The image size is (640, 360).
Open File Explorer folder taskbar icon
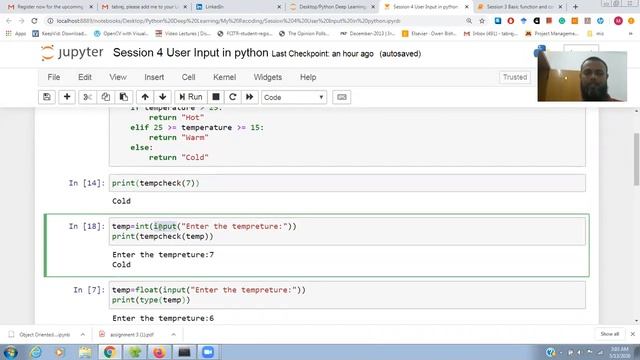coord(85,352)
